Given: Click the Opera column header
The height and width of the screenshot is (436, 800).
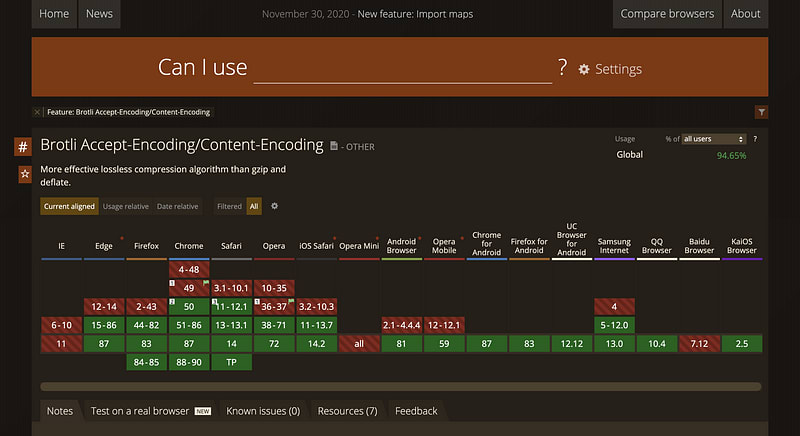Looking at the screenshot, I should [274, 246].
